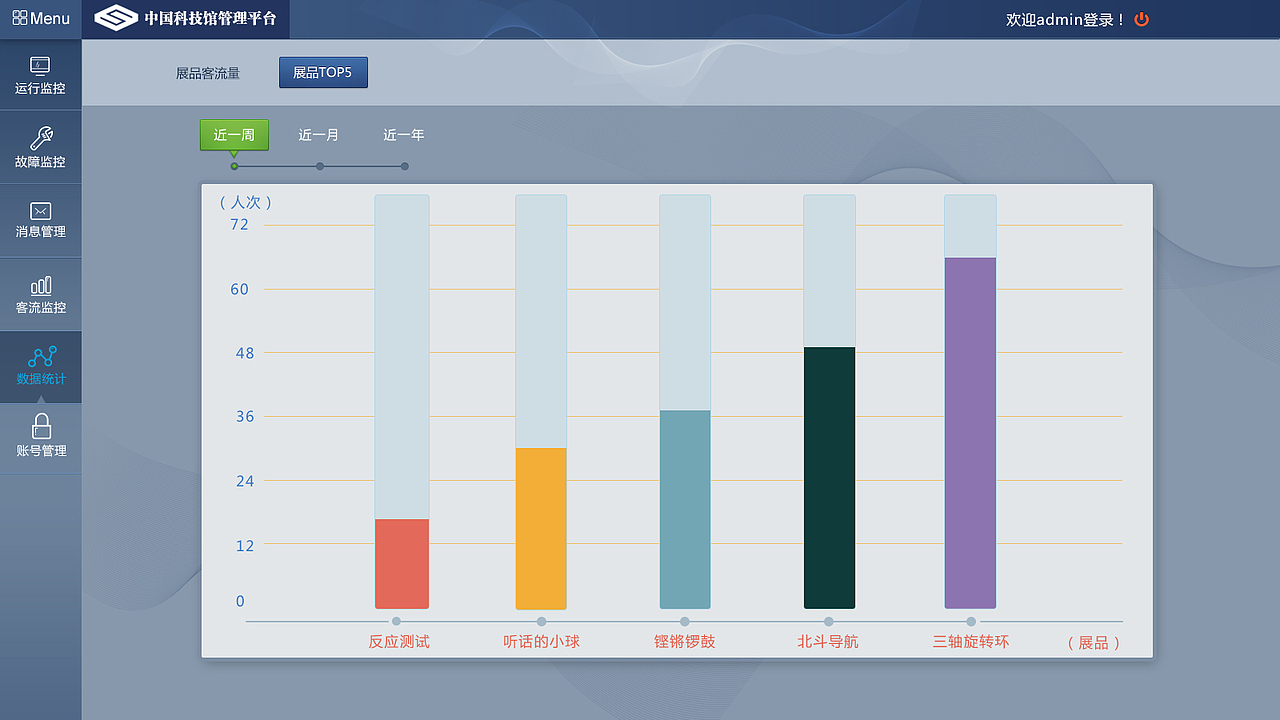Click the 48 y-axis value
The width and height of the screenshot is (1280, 720).
(245, 353)
